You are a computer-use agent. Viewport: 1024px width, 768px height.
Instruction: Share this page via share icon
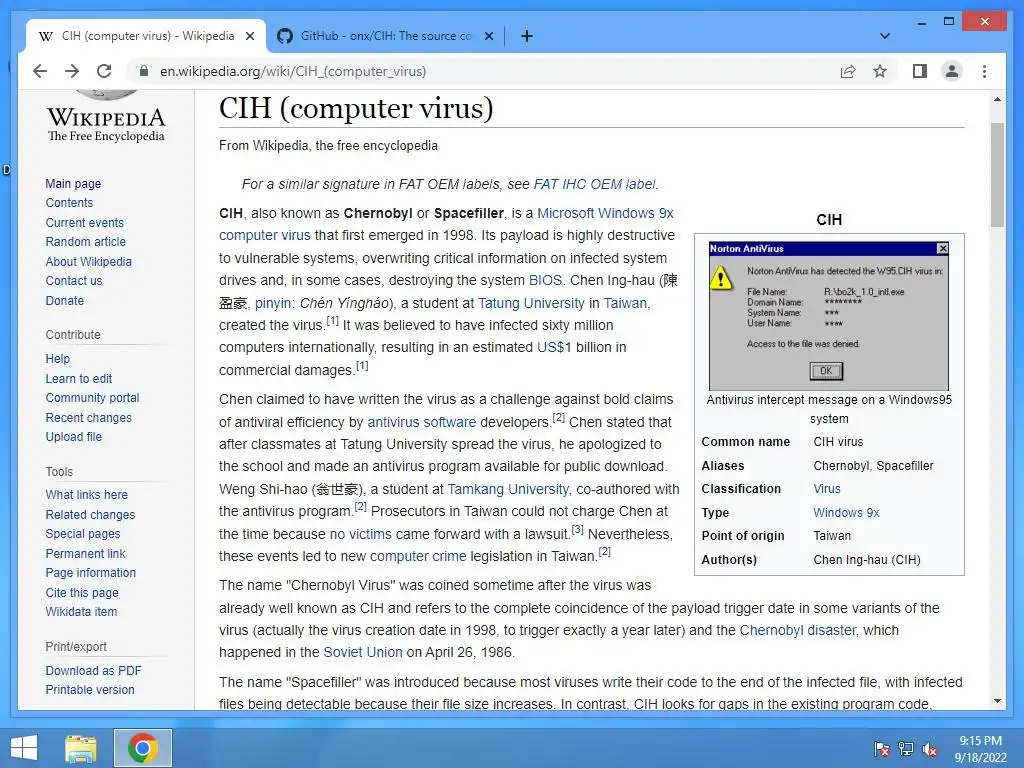[x=848, y=71]
